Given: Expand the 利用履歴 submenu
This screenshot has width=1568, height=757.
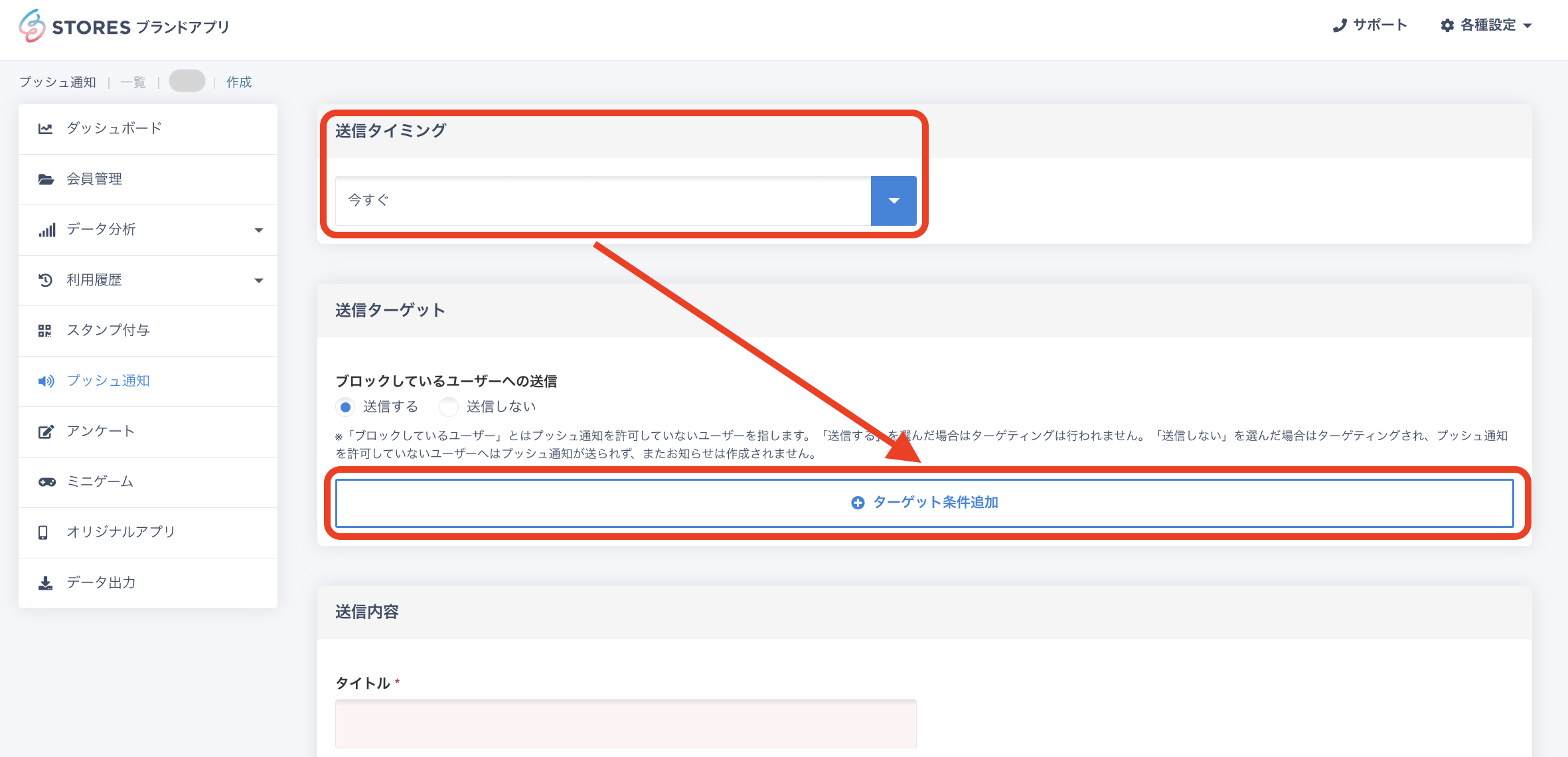Looking at the screenshot, I should (259, 280).
